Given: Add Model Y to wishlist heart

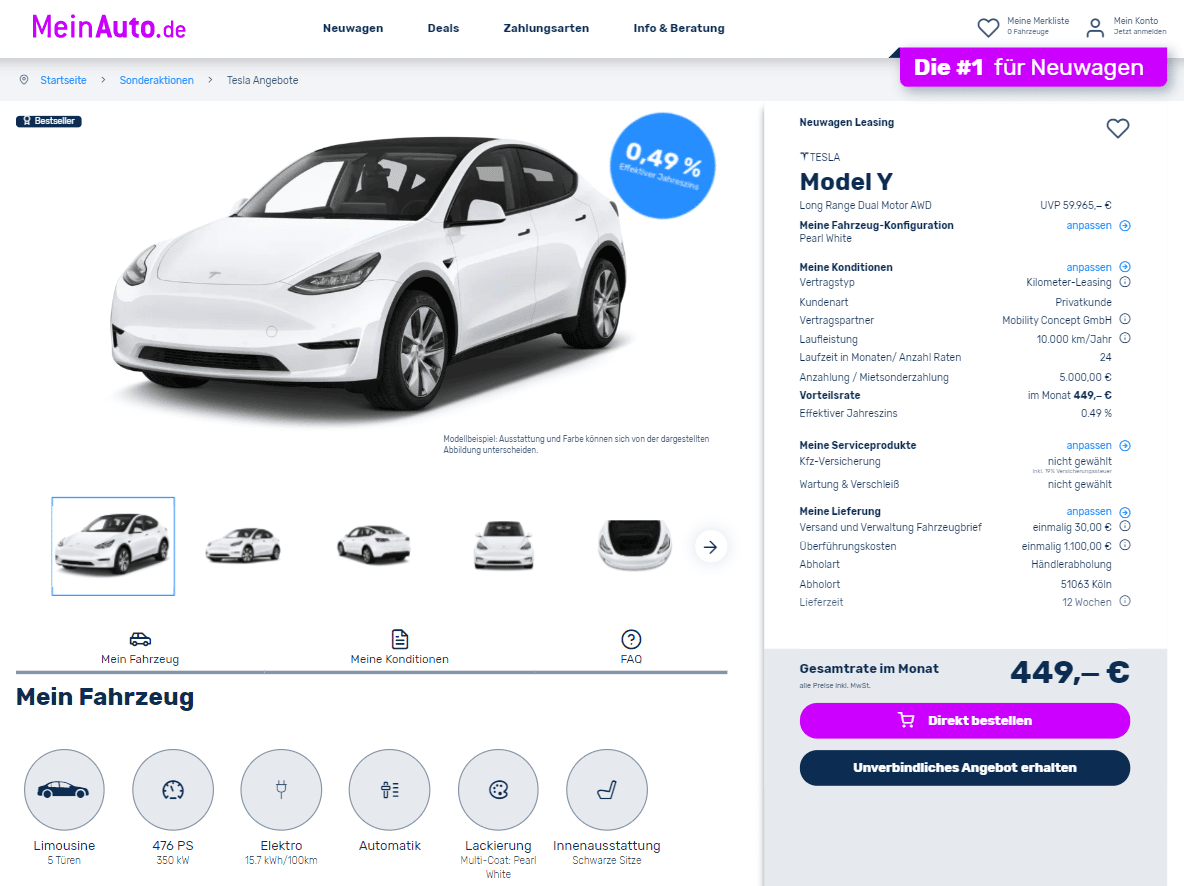Looking at the screenshot, I should (x=1118, y=128).
